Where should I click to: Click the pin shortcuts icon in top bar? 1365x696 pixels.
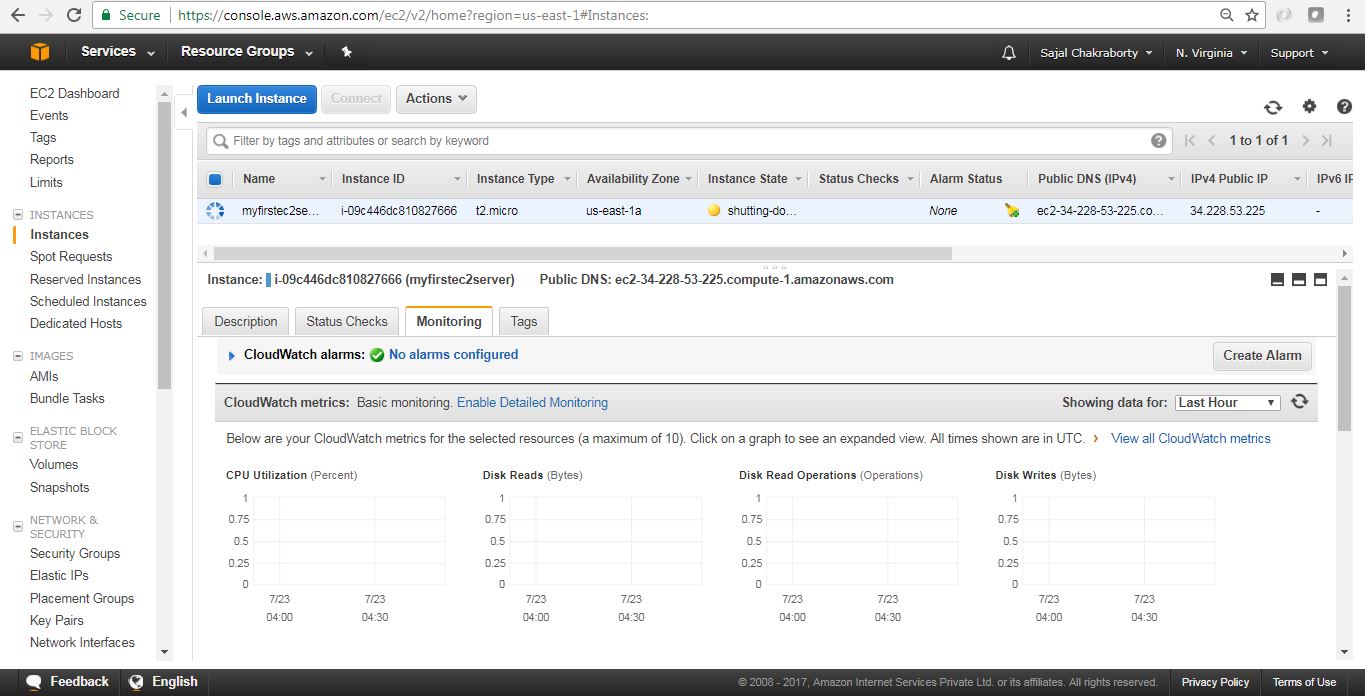point(346,52)
